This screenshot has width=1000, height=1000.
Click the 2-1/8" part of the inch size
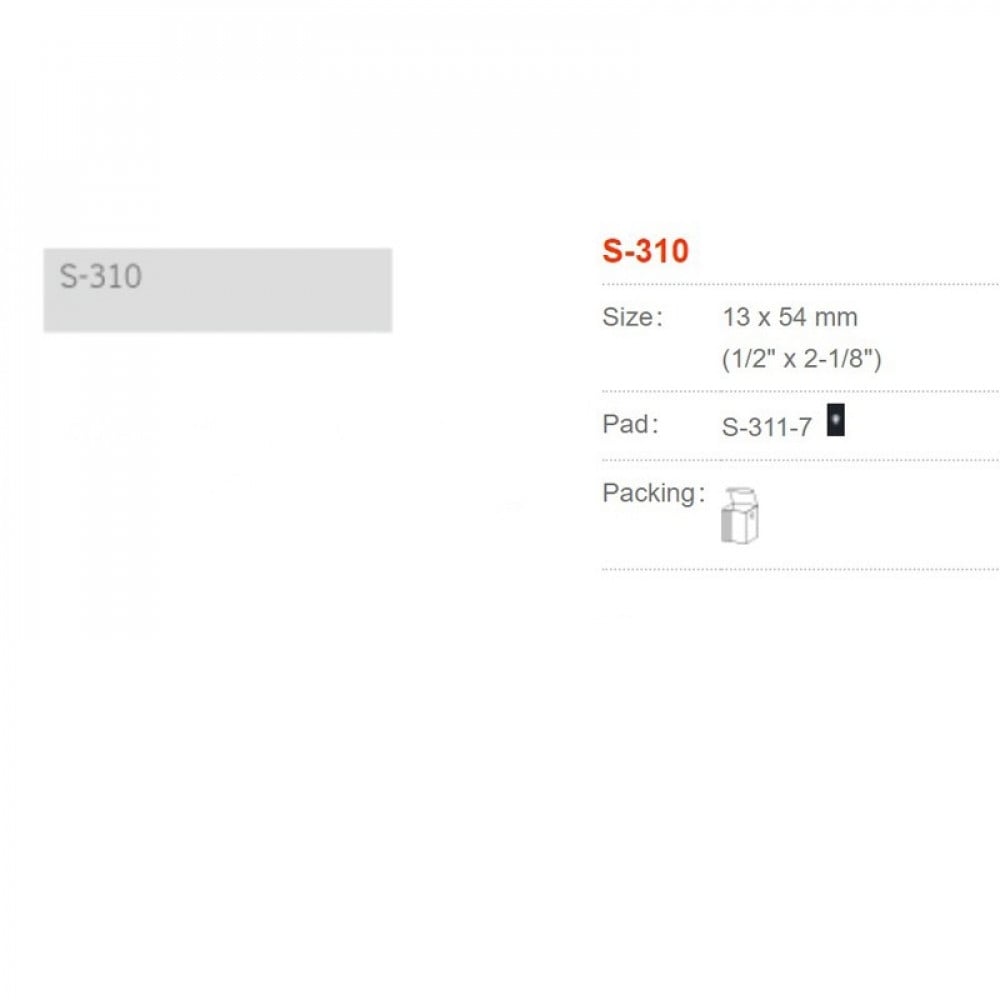(838, 359)
